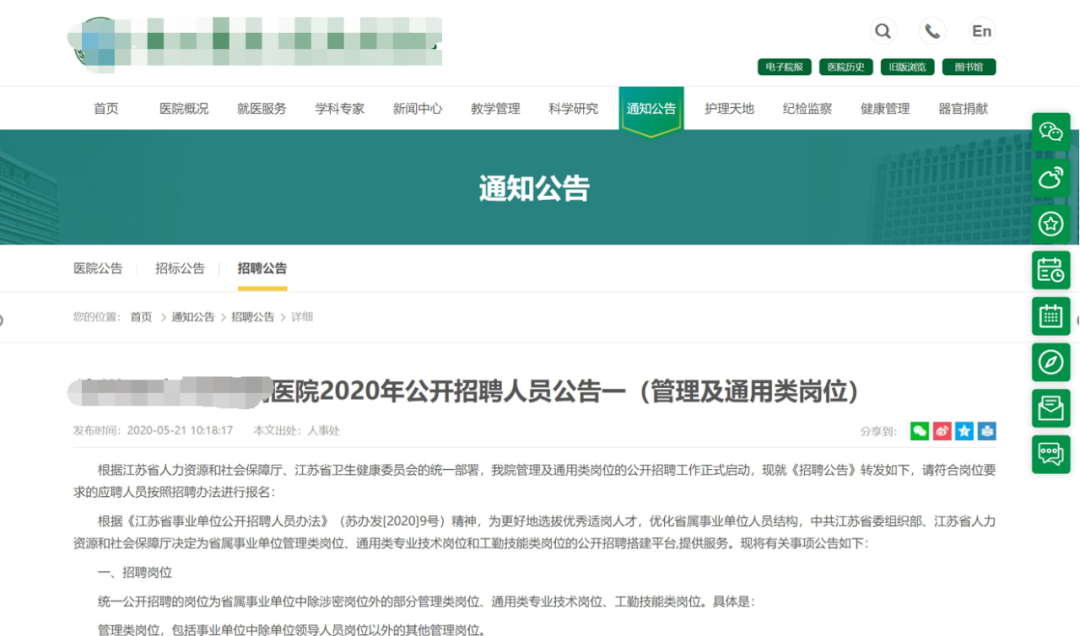Open the WeChat sidebar icon
Viewport: 1080px width, 636px height.
(x=1051, y=132)
